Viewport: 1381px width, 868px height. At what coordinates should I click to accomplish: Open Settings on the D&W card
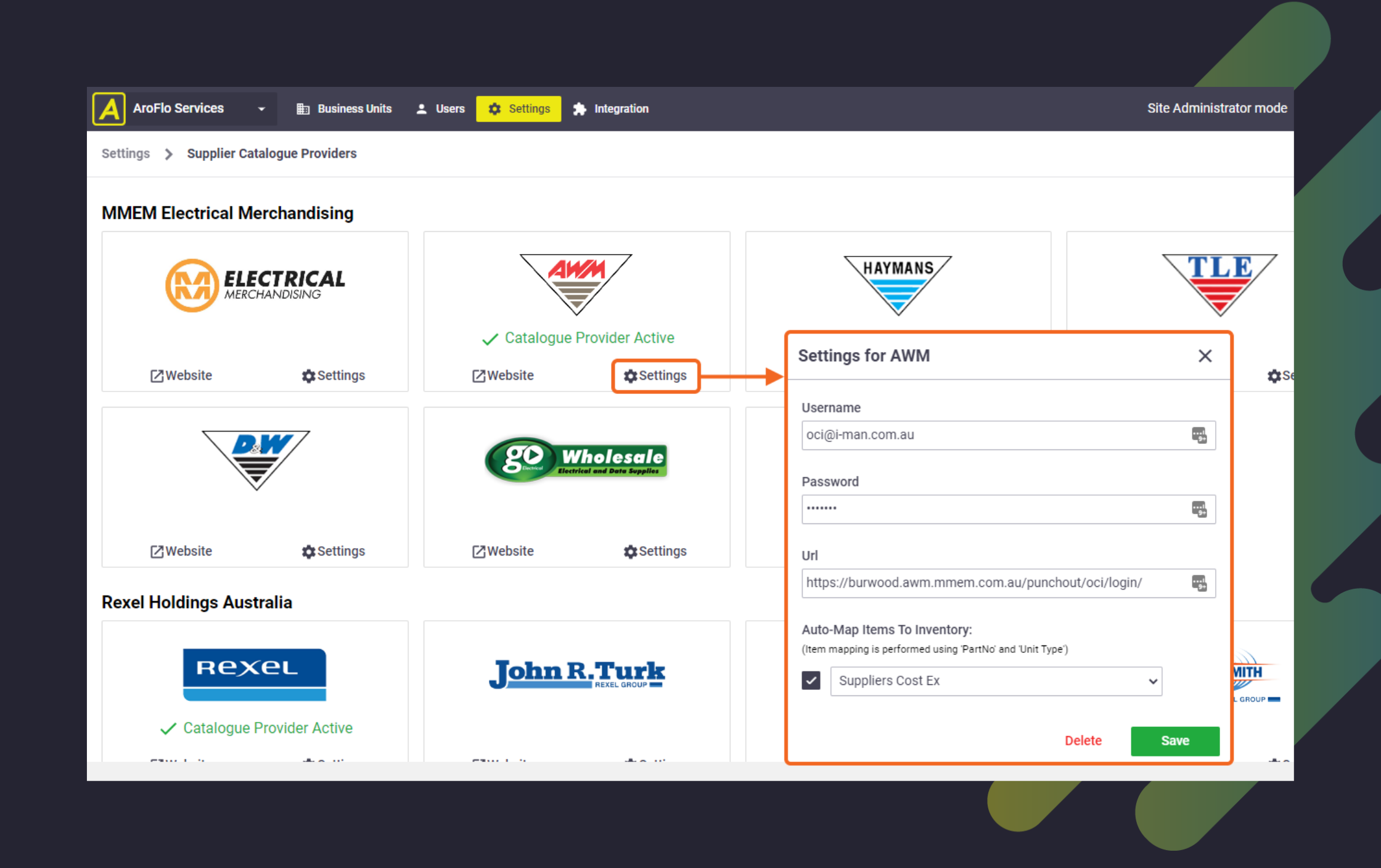334,551
